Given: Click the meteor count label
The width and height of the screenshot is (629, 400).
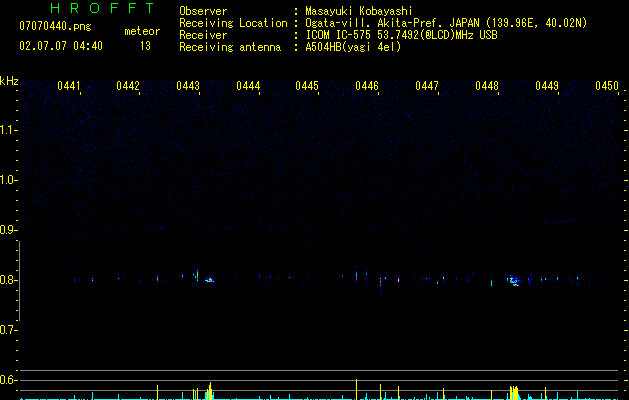Looking at the screenshot, I should [x=142, y=31].
